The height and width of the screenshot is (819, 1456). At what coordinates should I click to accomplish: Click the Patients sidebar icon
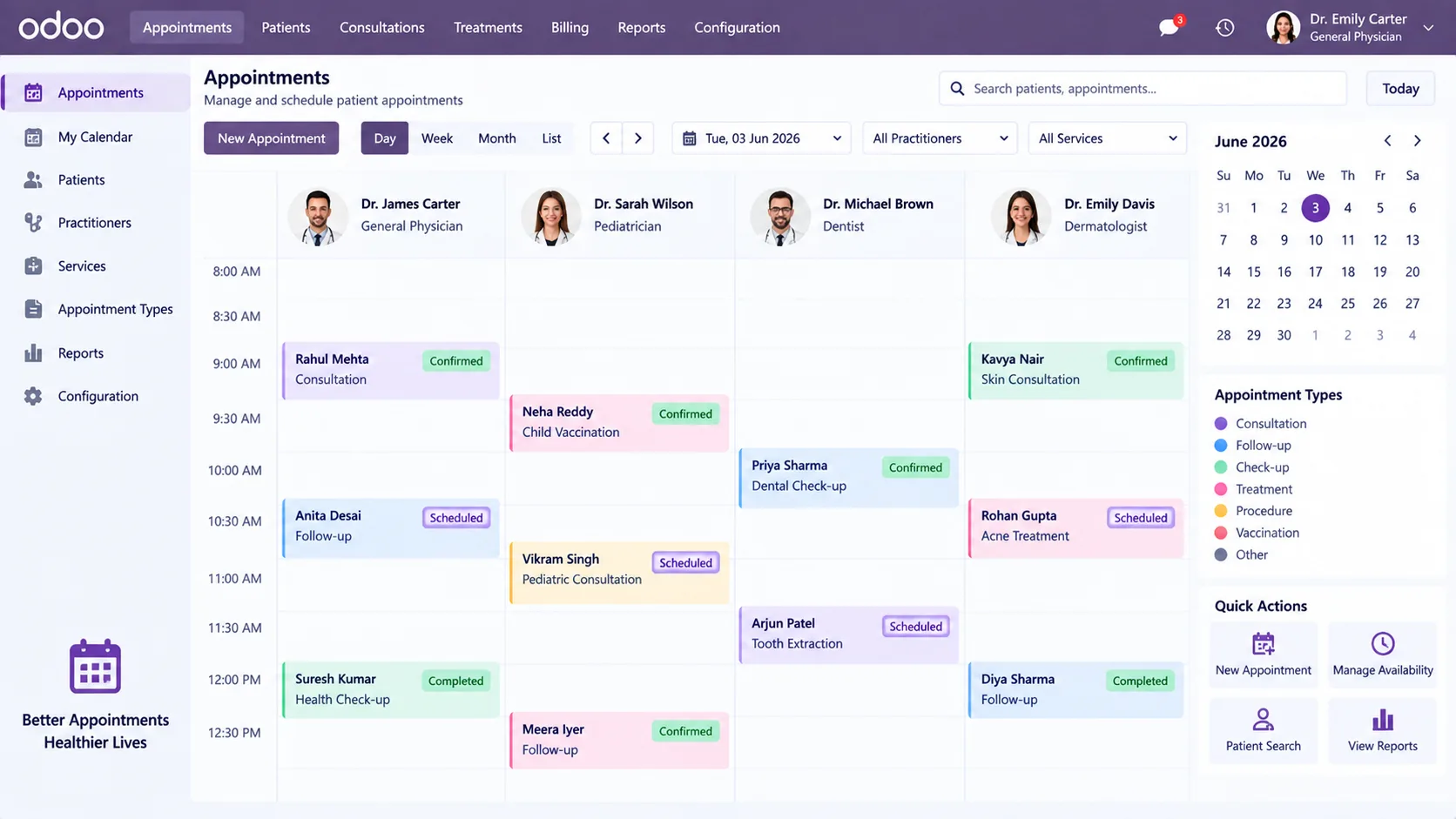(x=33, y=179)
